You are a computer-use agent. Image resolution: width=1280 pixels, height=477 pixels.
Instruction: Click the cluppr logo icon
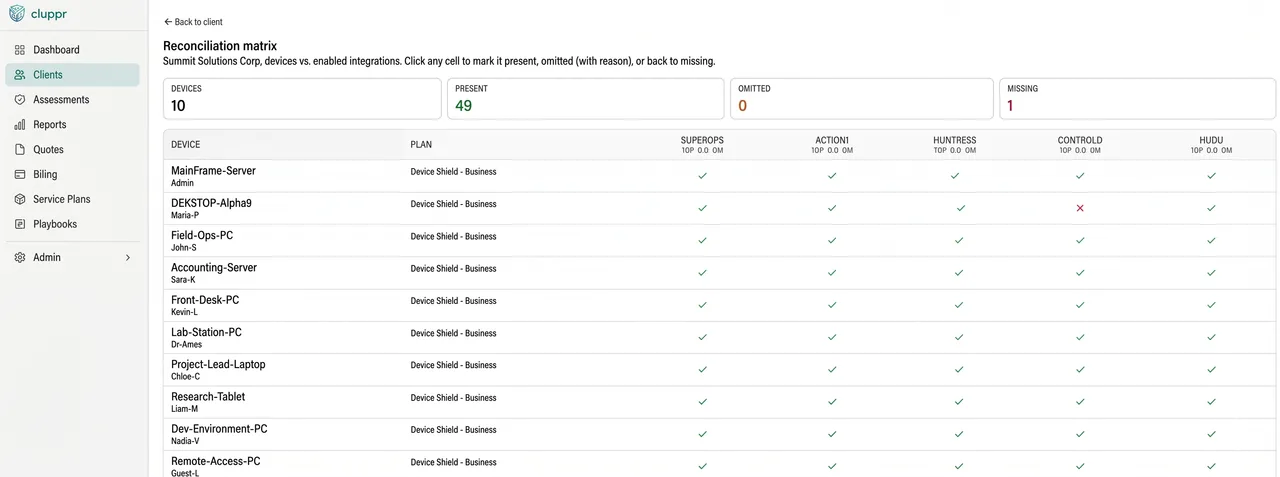point(17,14)
